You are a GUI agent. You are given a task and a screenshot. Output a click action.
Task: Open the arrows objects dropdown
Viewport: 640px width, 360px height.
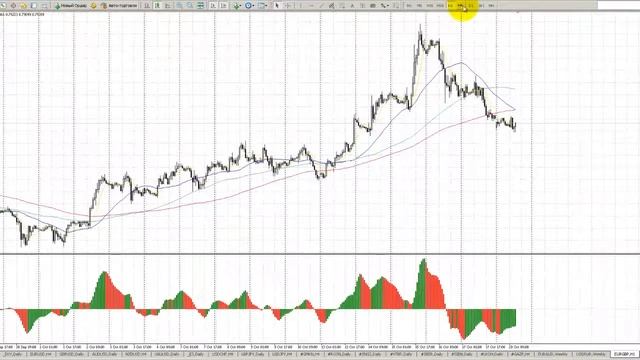[x=384, y=6]
